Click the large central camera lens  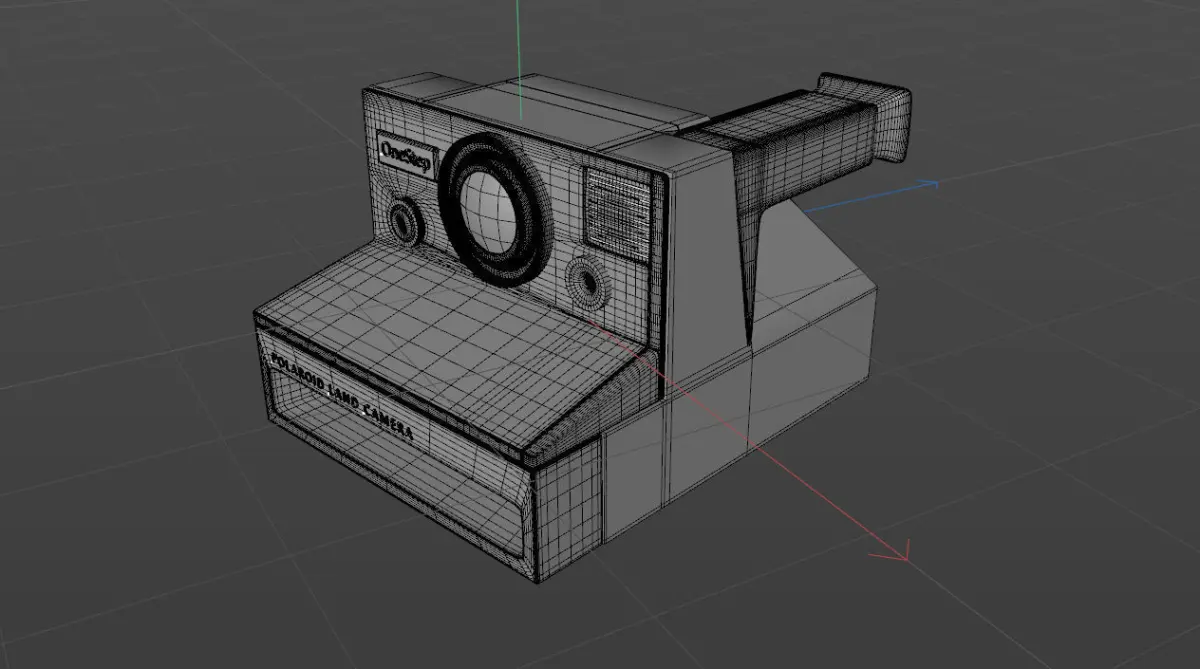(495, 208)
